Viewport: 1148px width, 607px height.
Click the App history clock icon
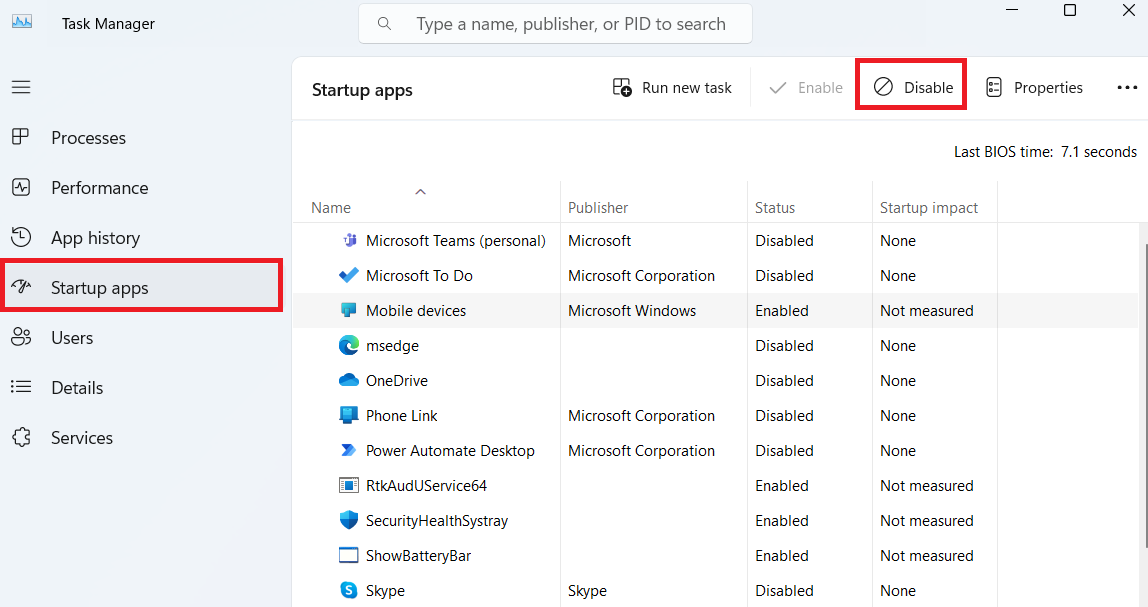pyautogui.click(x=20, y=237)
